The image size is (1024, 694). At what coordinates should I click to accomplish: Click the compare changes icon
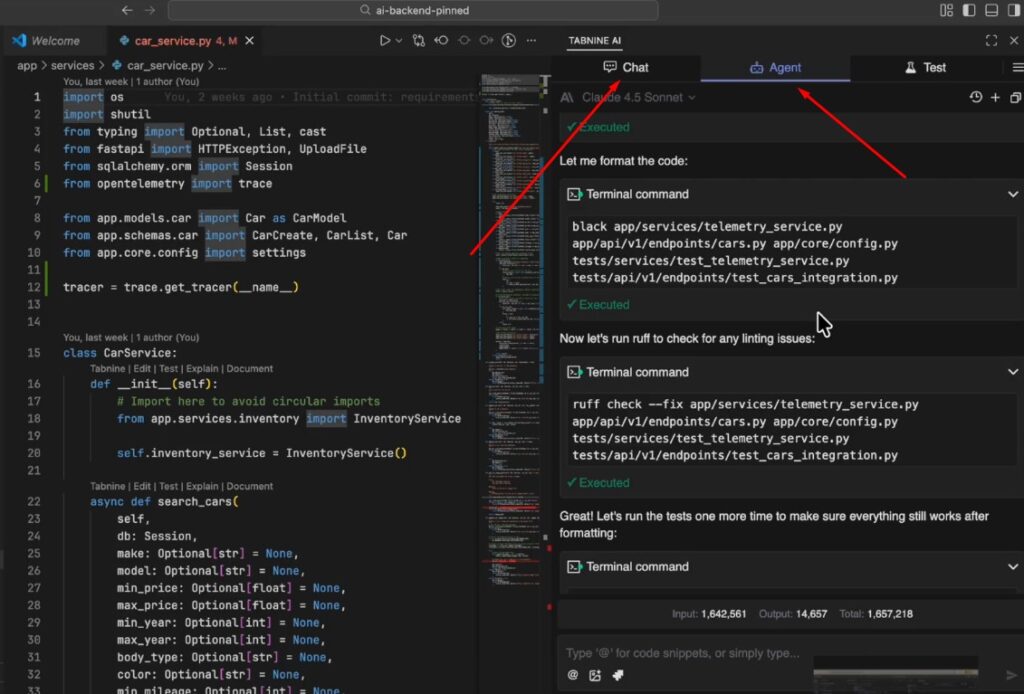[x=419, y=40]
